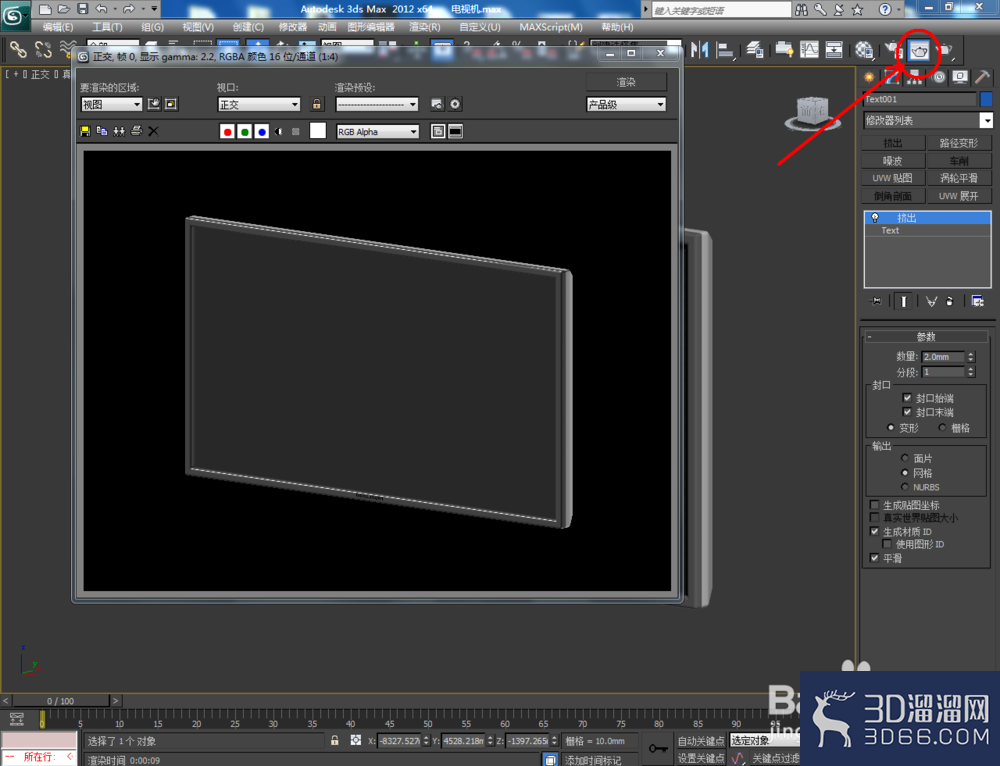Open the 渲染预设 dropdown
This screenshot has width=1000, height=766.
click(x=376, y=104)
